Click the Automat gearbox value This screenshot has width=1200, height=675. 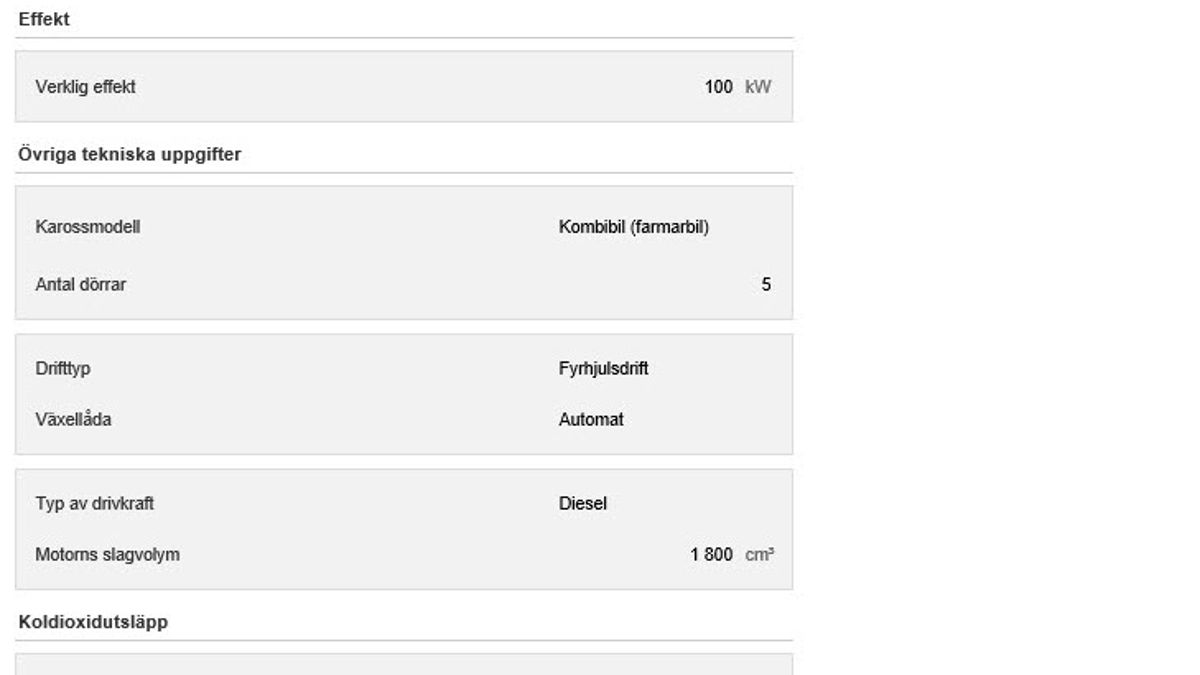click(590, 420)
